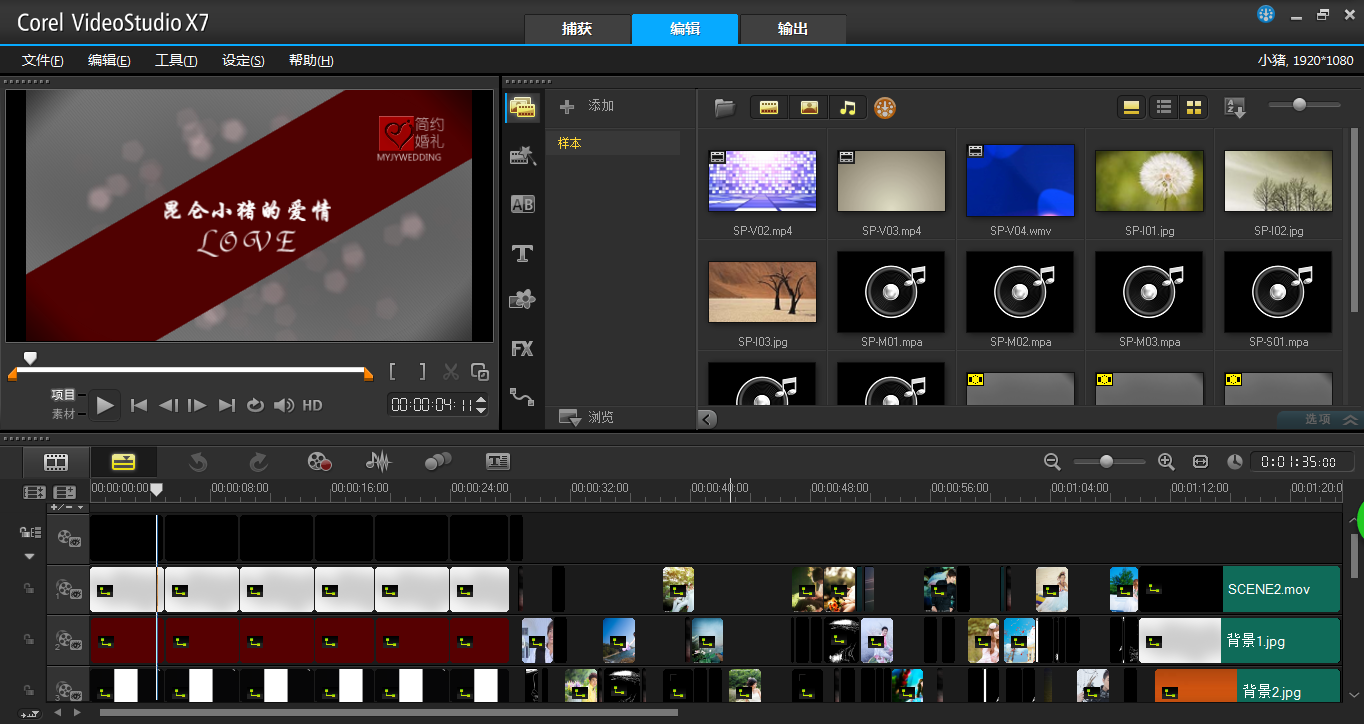
Task: Open the Record/Capture option
Action: 319,462
